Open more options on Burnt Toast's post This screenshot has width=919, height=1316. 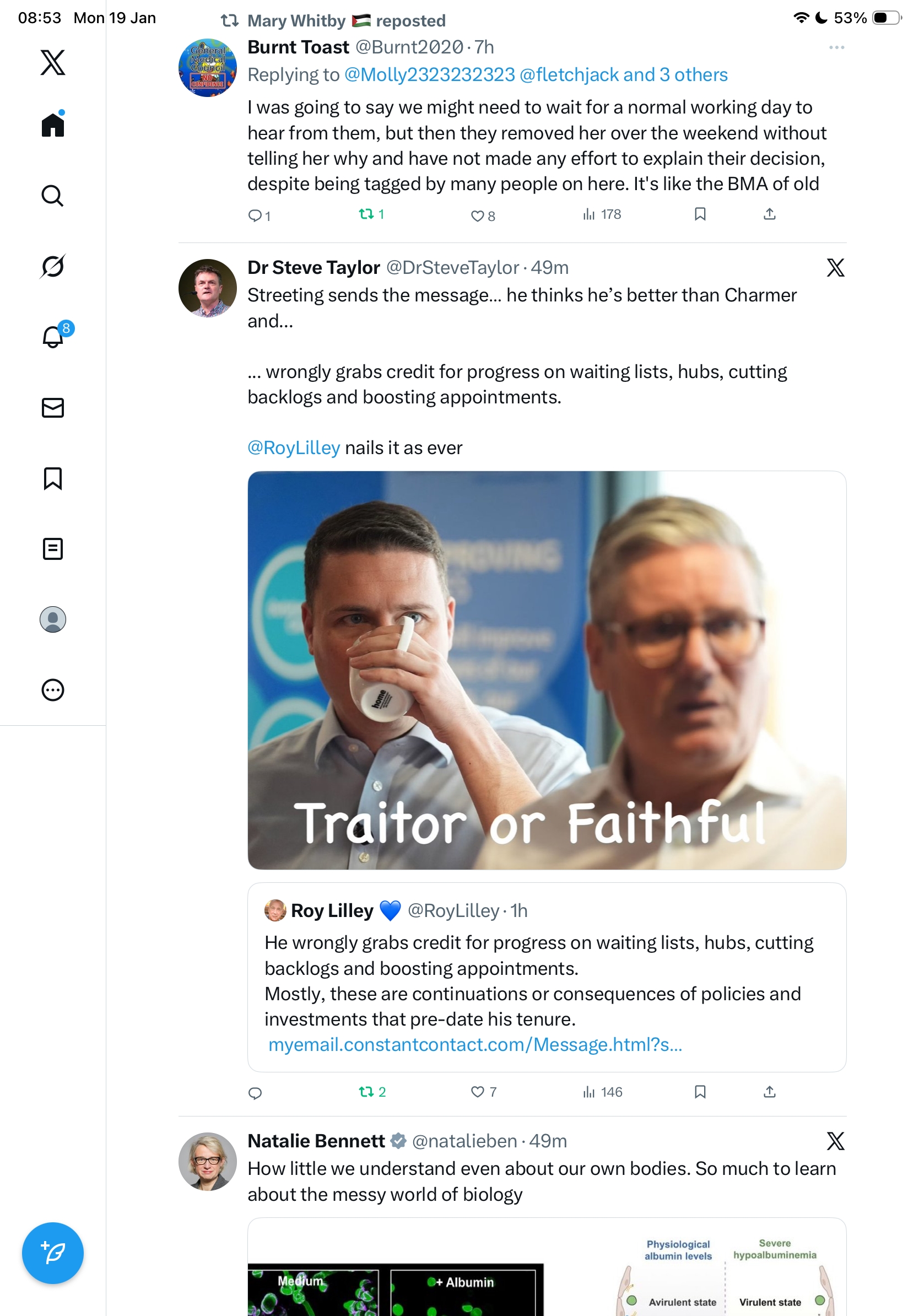[x=836, y=47]
